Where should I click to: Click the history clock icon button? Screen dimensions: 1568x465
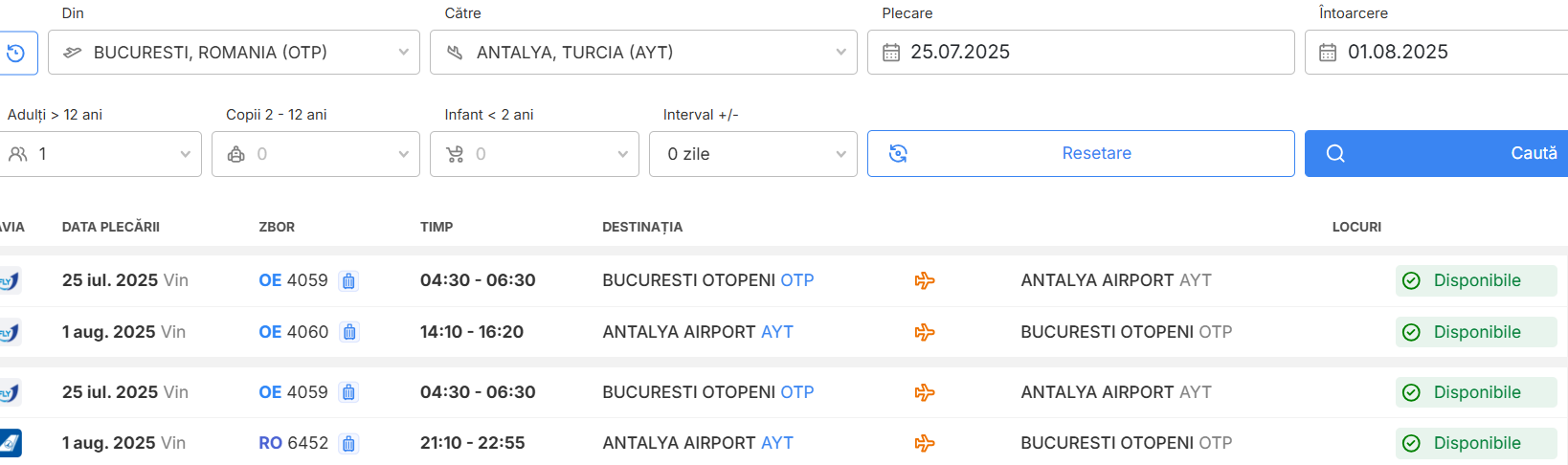[15, 53]
